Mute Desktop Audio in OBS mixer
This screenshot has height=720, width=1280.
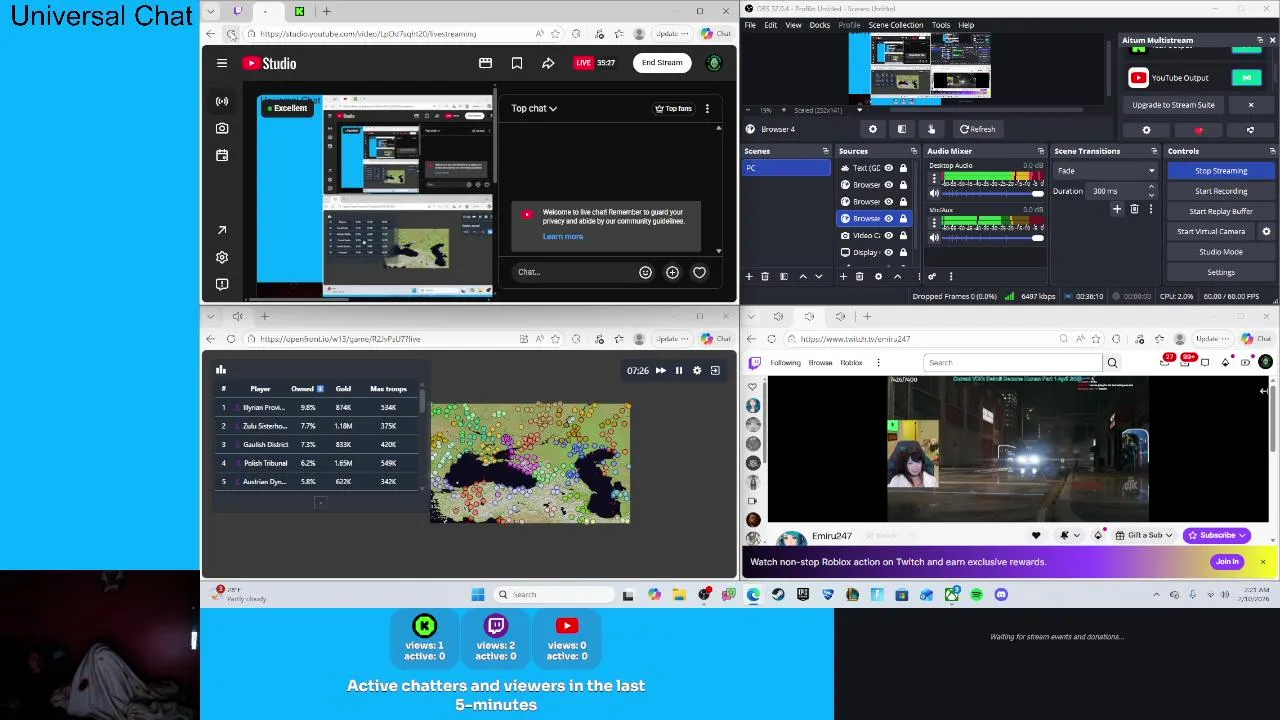(934, 193)
